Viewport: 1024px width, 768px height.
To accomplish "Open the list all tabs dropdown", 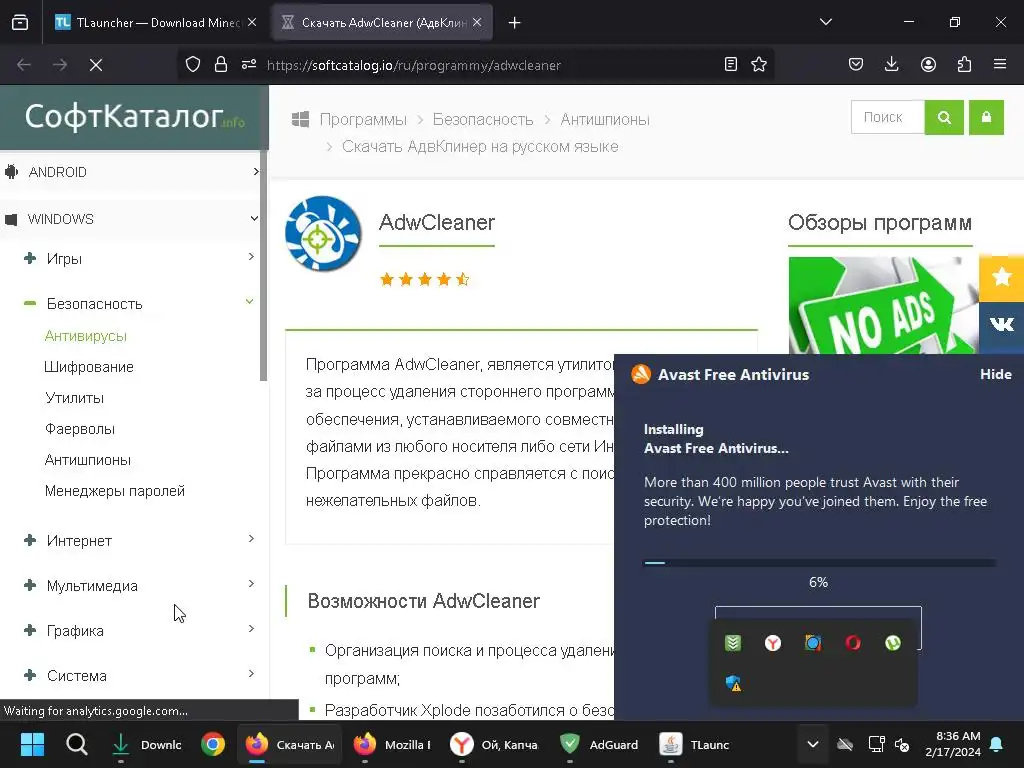I will click(x=826, y=22).
